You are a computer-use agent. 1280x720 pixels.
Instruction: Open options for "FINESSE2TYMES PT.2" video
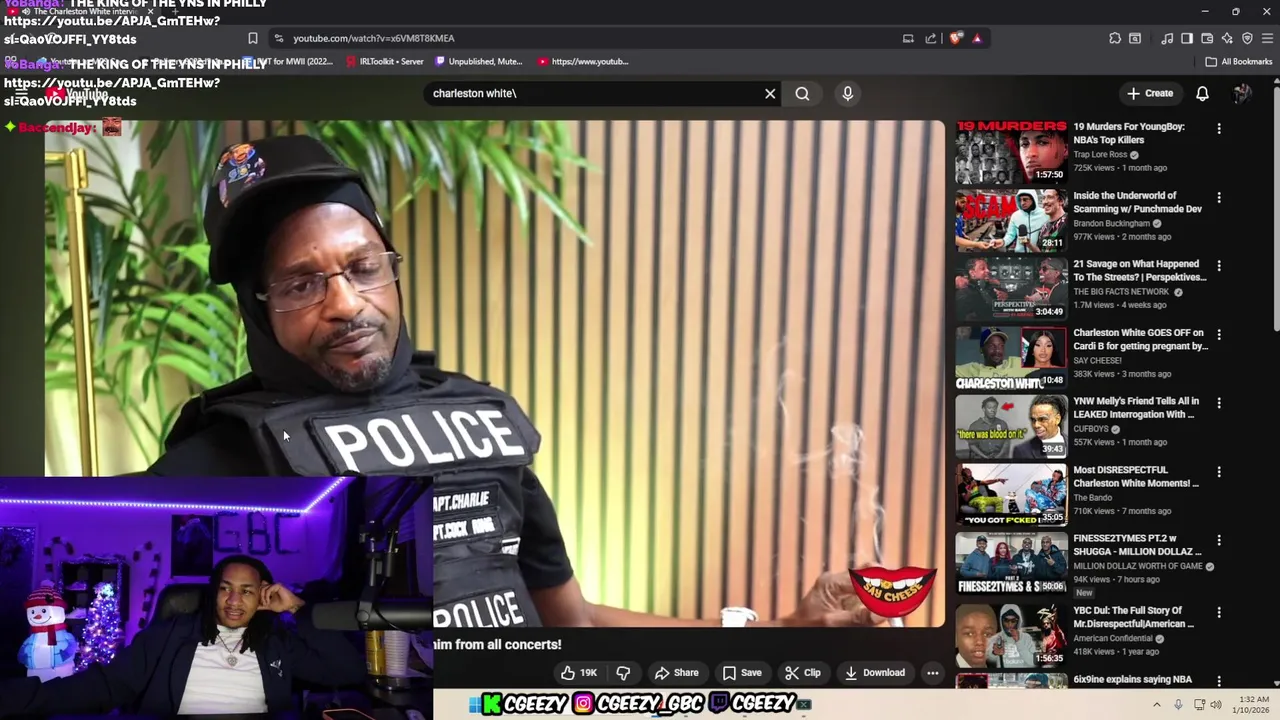(1218, 540)
